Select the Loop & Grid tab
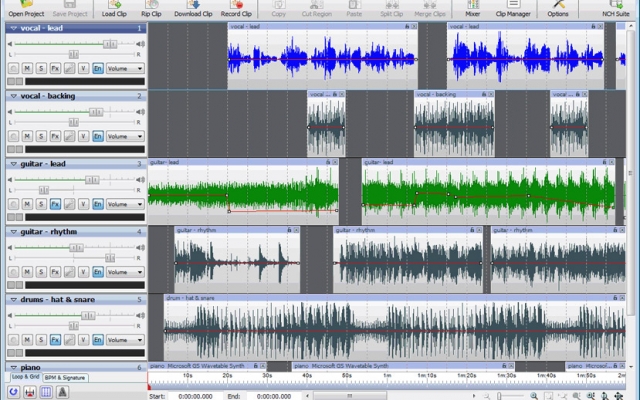 coord(25,377)
